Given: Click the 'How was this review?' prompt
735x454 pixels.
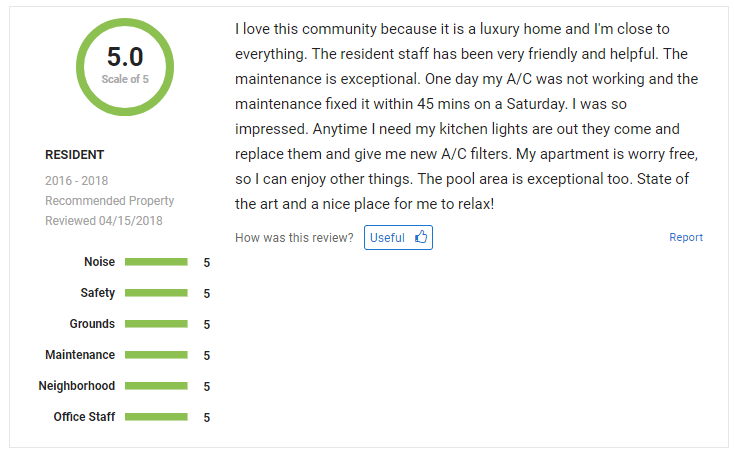Looking at the screenshot, I should tap(294, 238).
